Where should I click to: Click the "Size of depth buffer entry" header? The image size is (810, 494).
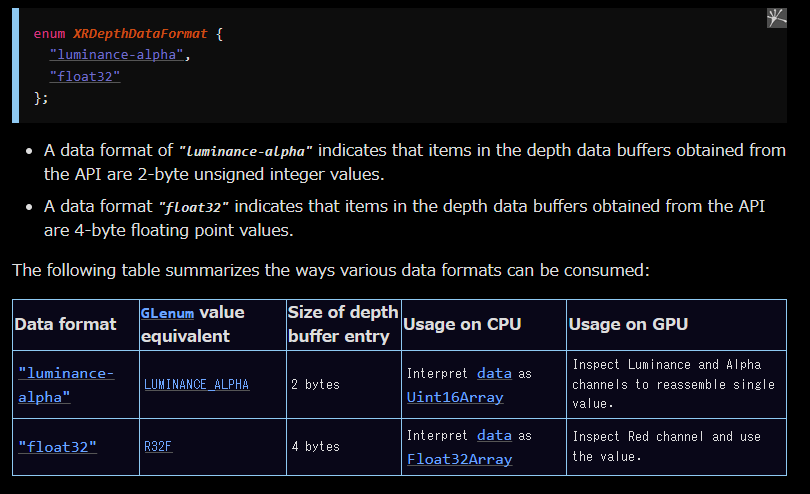tap(344, 325)
